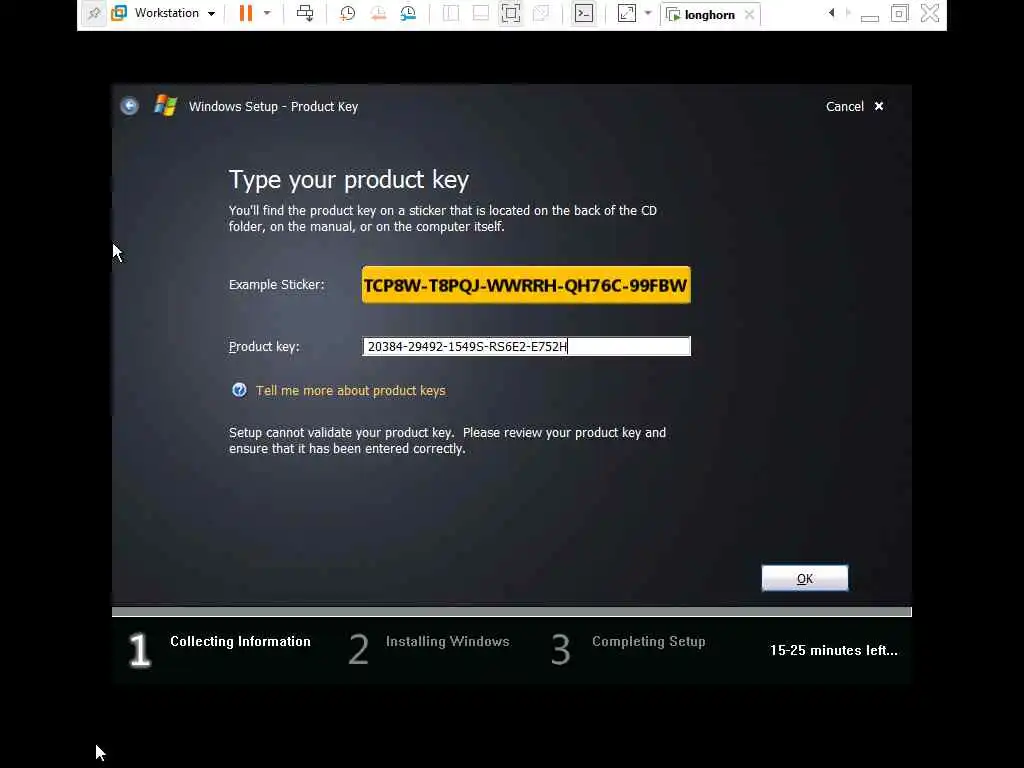
Task: Take a snapshot of the VM
Action: click(x=347, y=13)
